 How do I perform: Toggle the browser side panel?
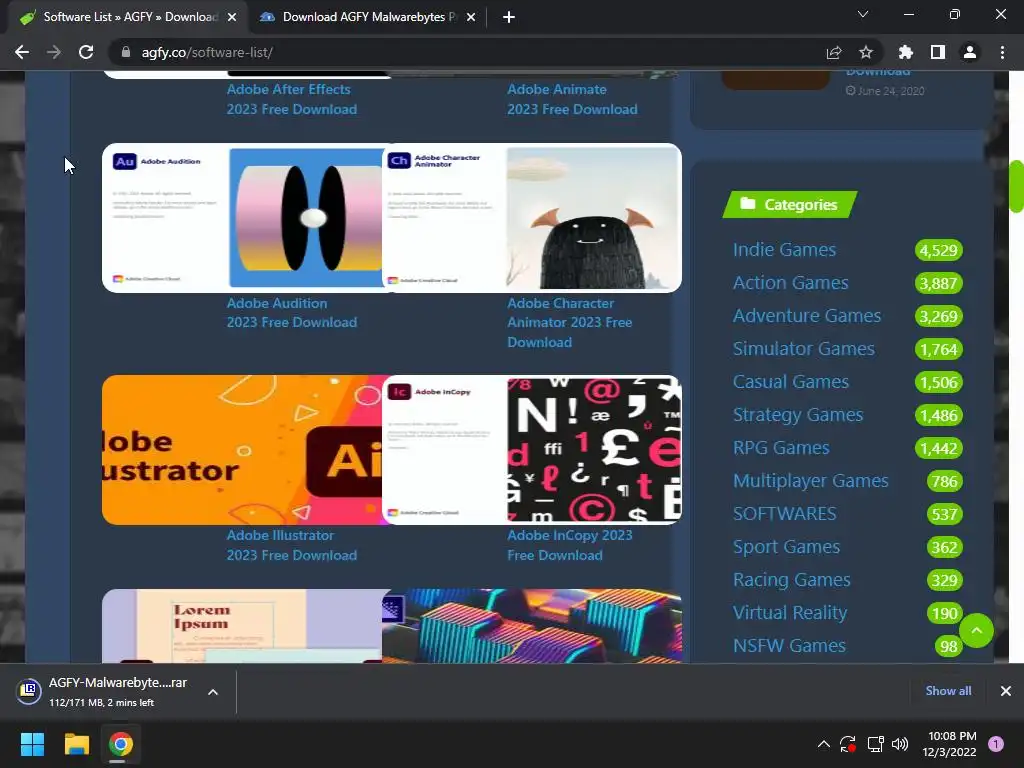(937, 52)
